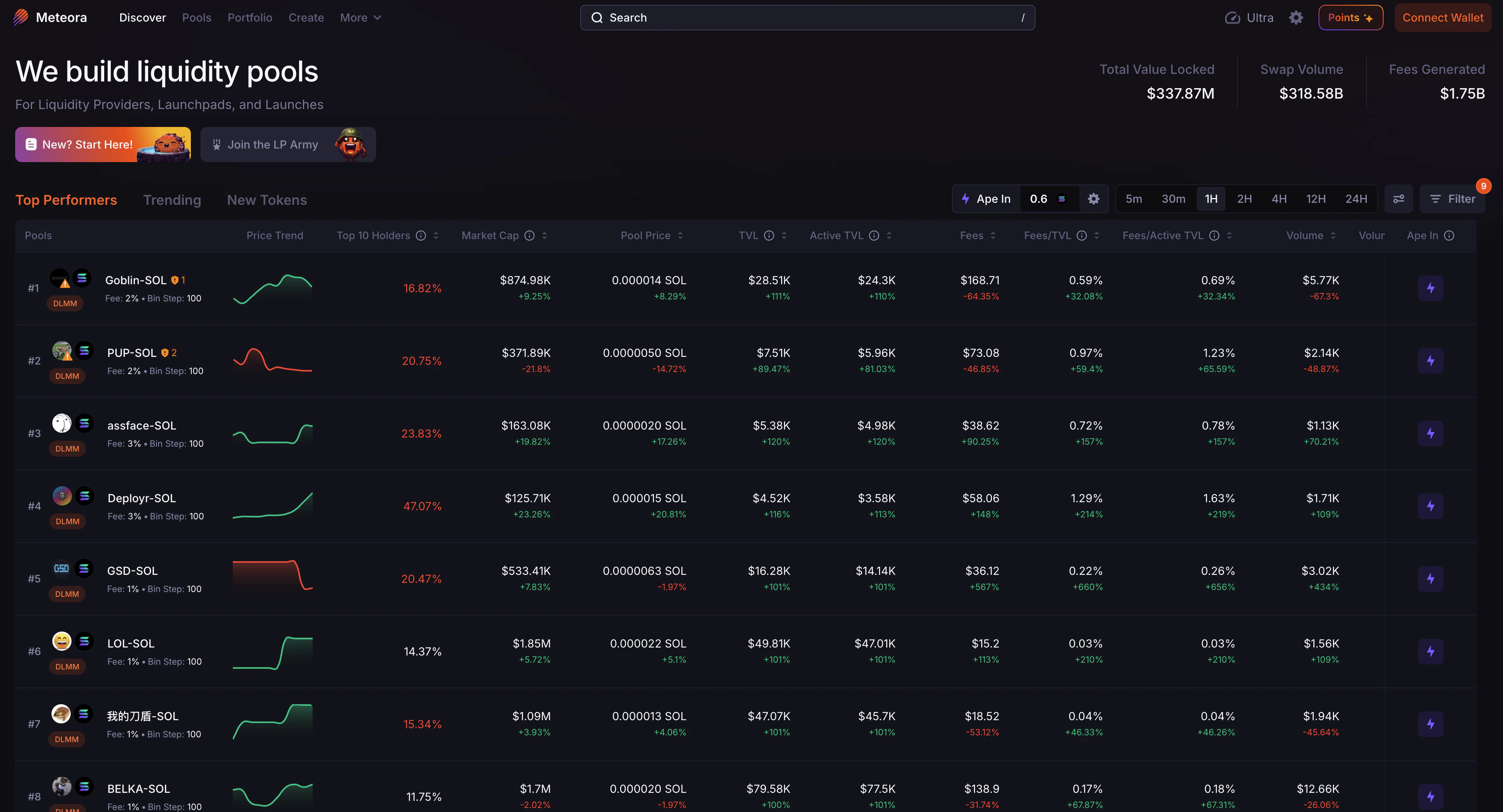Click Ape In lightning button for BELKA-SOL
Screen dimensions: 1503x812
(x=1431, y=797)
